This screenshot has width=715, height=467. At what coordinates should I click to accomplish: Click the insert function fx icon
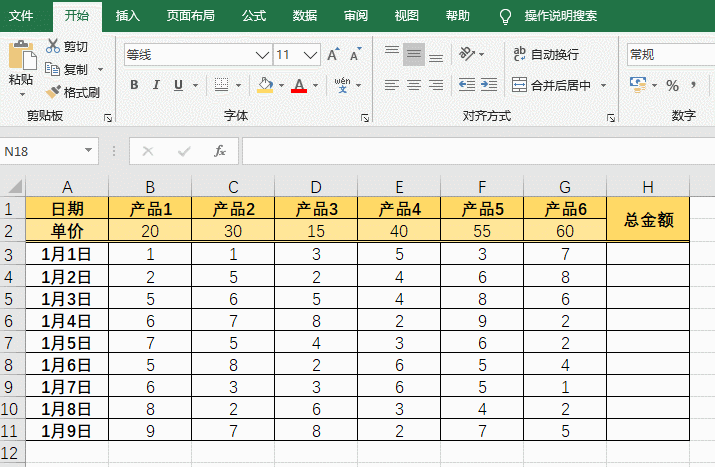pos(220,151)
